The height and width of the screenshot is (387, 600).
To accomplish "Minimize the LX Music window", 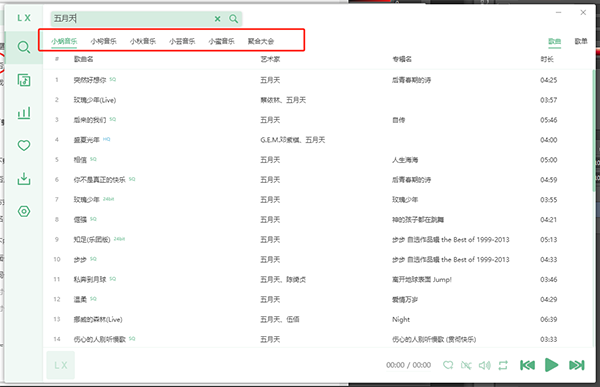I will coord(559,13).
